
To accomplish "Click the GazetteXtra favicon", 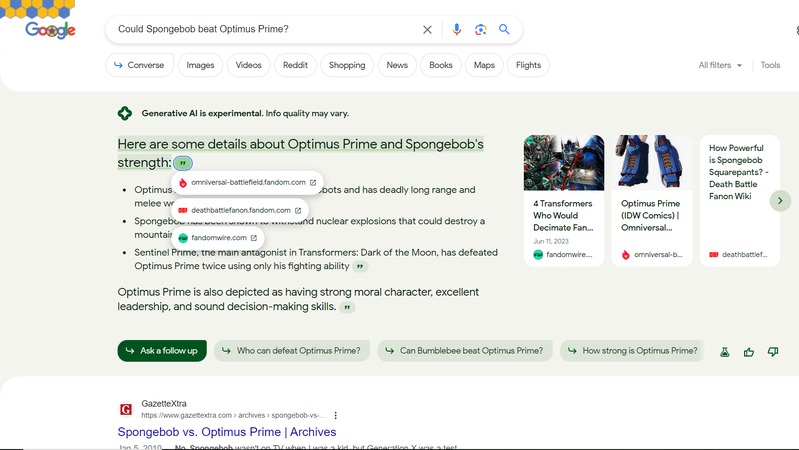I will (x=126, y=409).
